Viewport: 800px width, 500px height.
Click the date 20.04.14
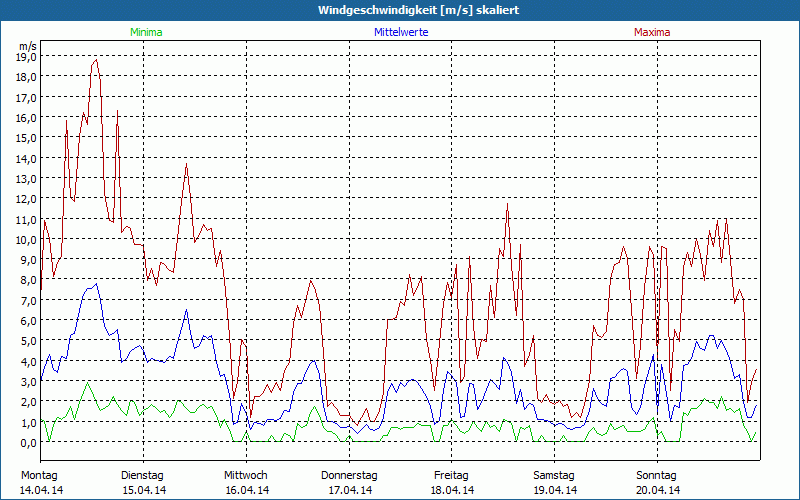point(658,490)
